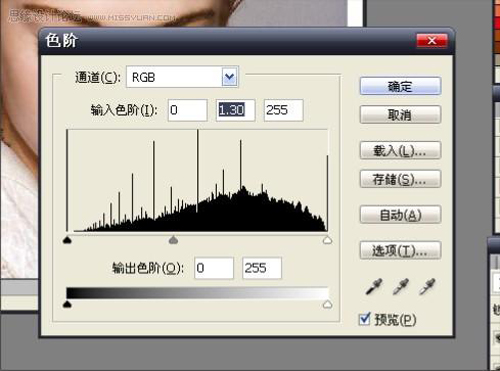Select the white point eyedropper
Screen dimensions: 500x371
coord(427,287)
